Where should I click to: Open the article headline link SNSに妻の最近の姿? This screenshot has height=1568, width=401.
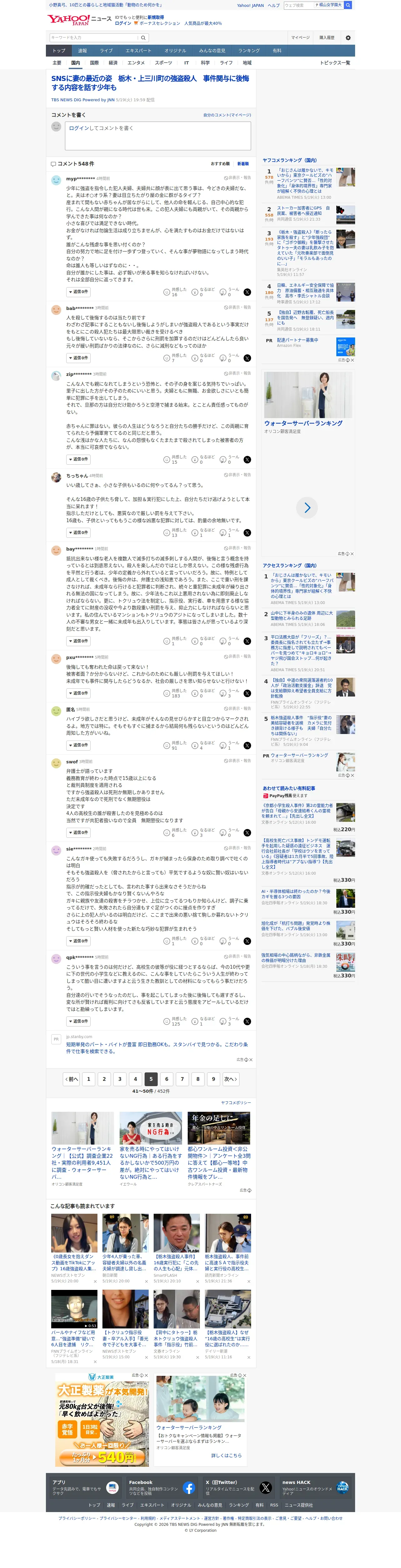pos(150,83)
